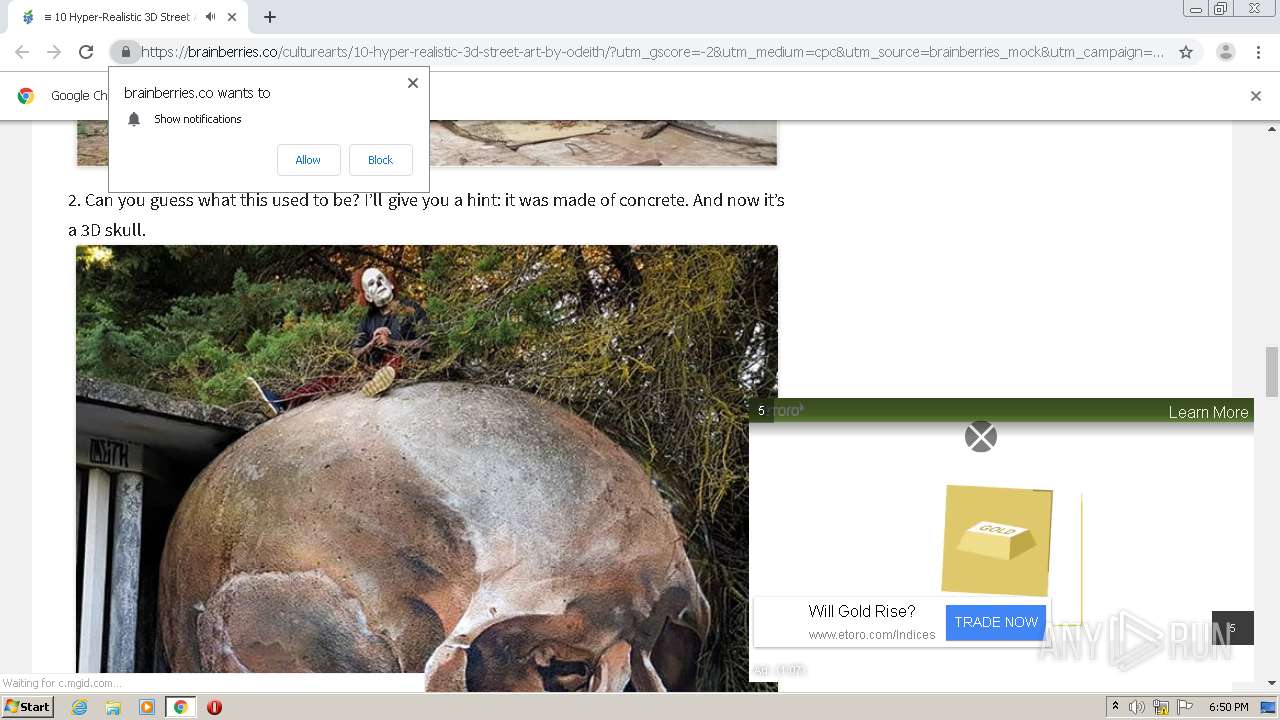This screenshot has width=1280, height=720.
Task: Click the padlock site info icon
Action: [126, 52]
